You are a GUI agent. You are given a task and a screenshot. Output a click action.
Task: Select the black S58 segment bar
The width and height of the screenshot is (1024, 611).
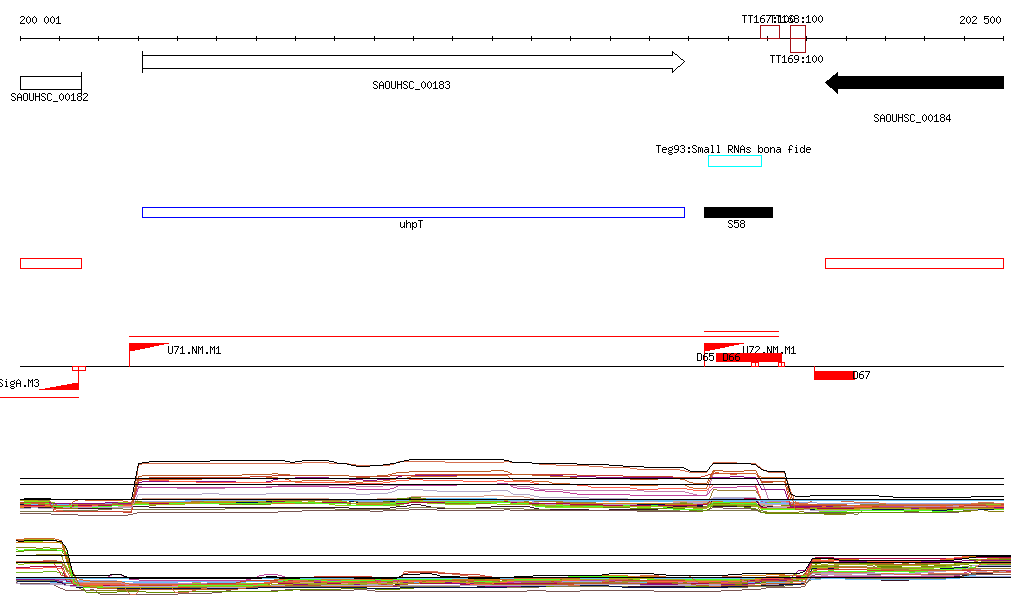tap(738, 212)
